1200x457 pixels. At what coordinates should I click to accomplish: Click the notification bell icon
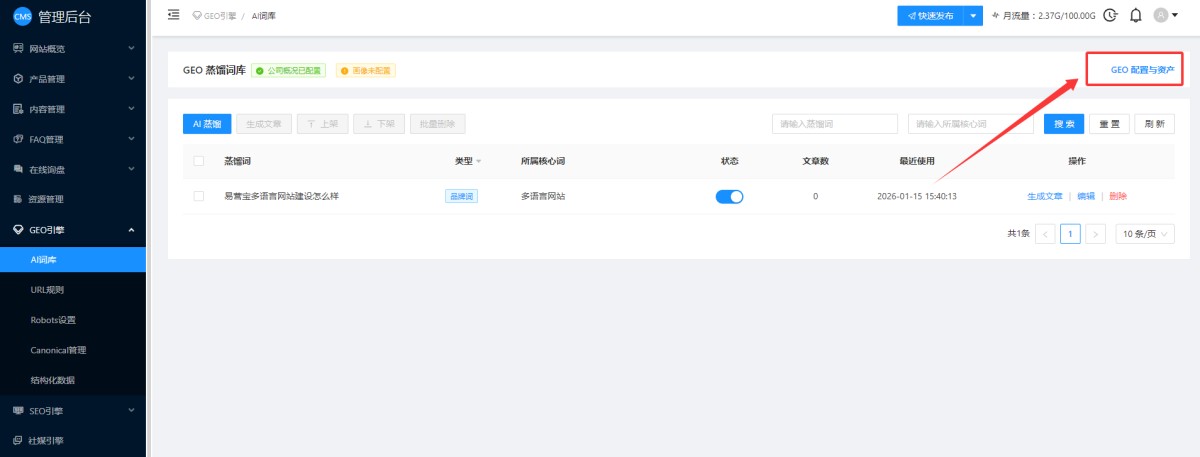pyautogui.click(x=1135, y=15)
